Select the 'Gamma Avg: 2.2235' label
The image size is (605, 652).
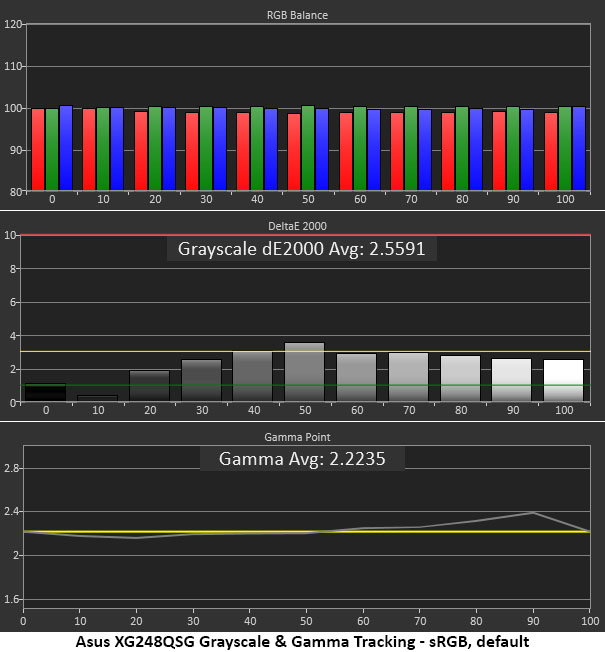coord(302,459)
